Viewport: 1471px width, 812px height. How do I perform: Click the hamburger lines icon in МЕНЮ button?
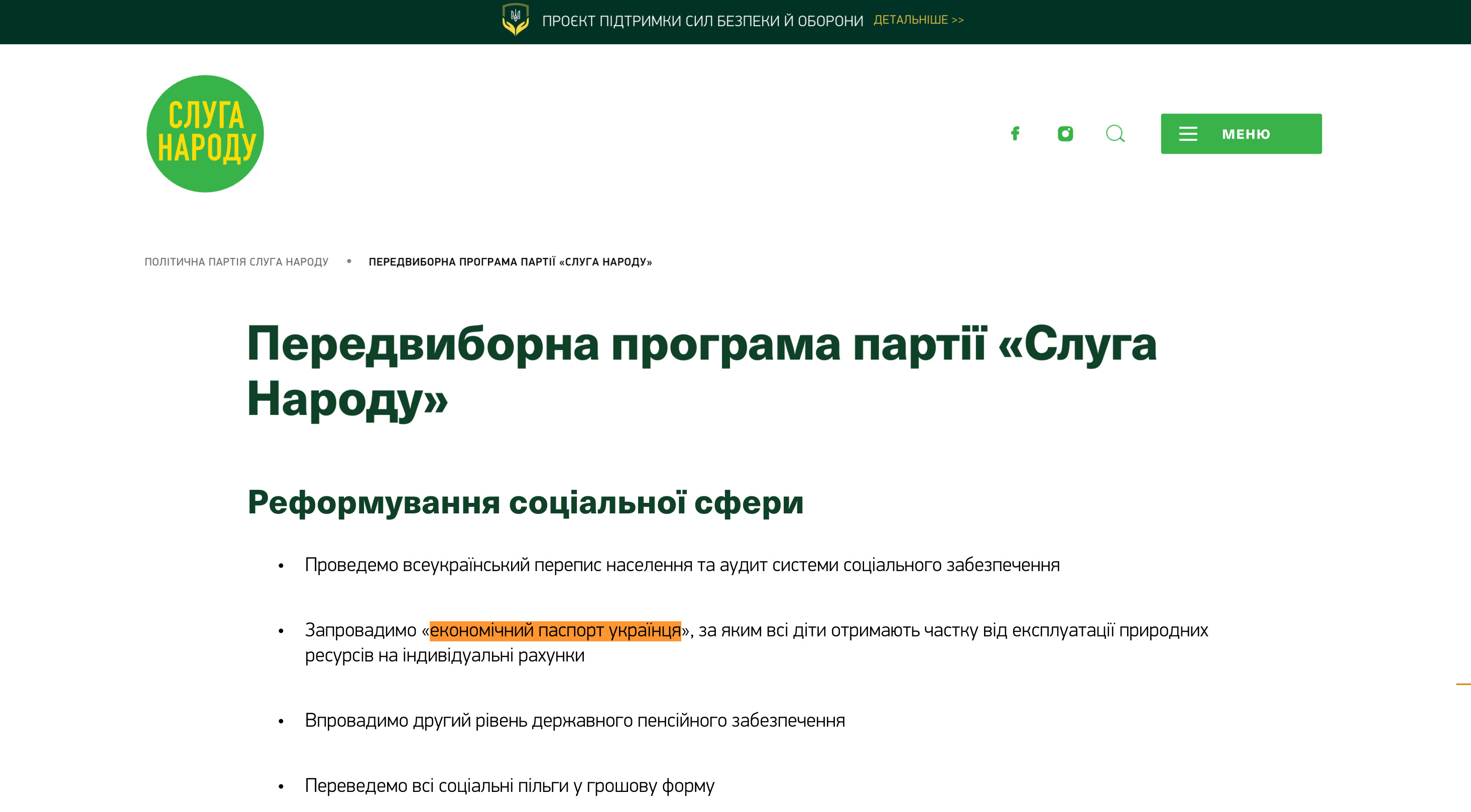[1188, 134]
